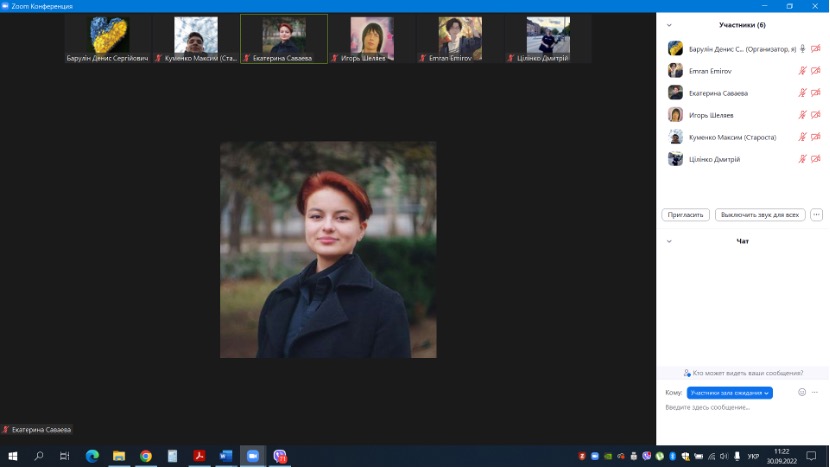Select Цілінко Дмитрій video thumbnail
The width and height of the screenshot is (830, 468).
point(548,39)
